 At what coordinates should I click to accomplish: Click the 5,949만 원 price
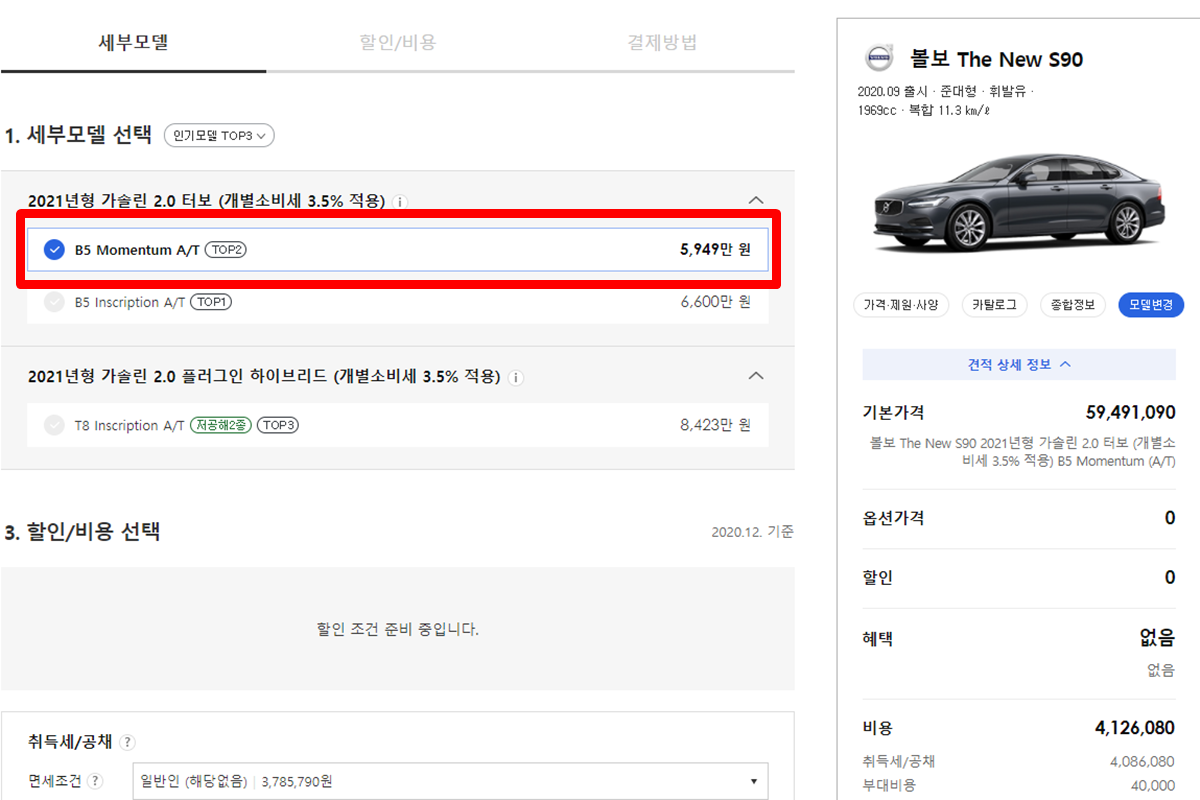point(715,249)
